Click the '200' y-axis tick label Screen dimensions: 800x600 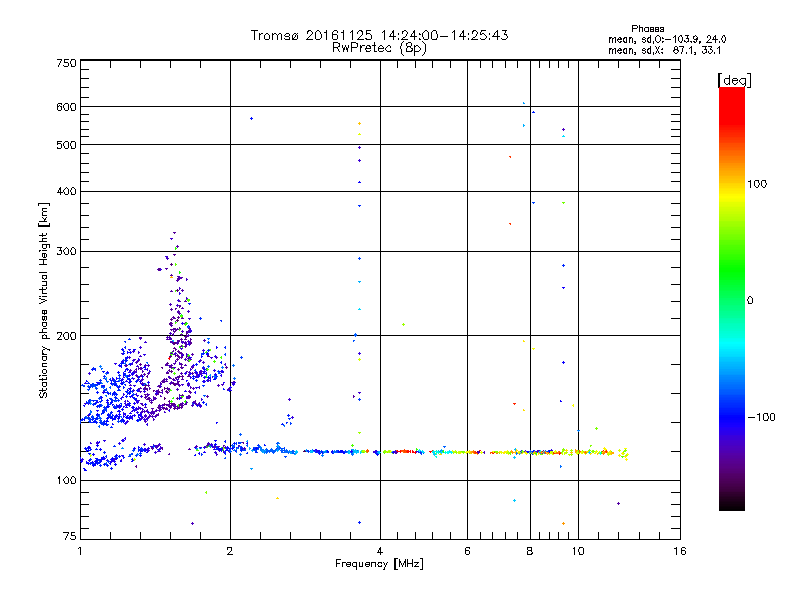click(66, 336)
